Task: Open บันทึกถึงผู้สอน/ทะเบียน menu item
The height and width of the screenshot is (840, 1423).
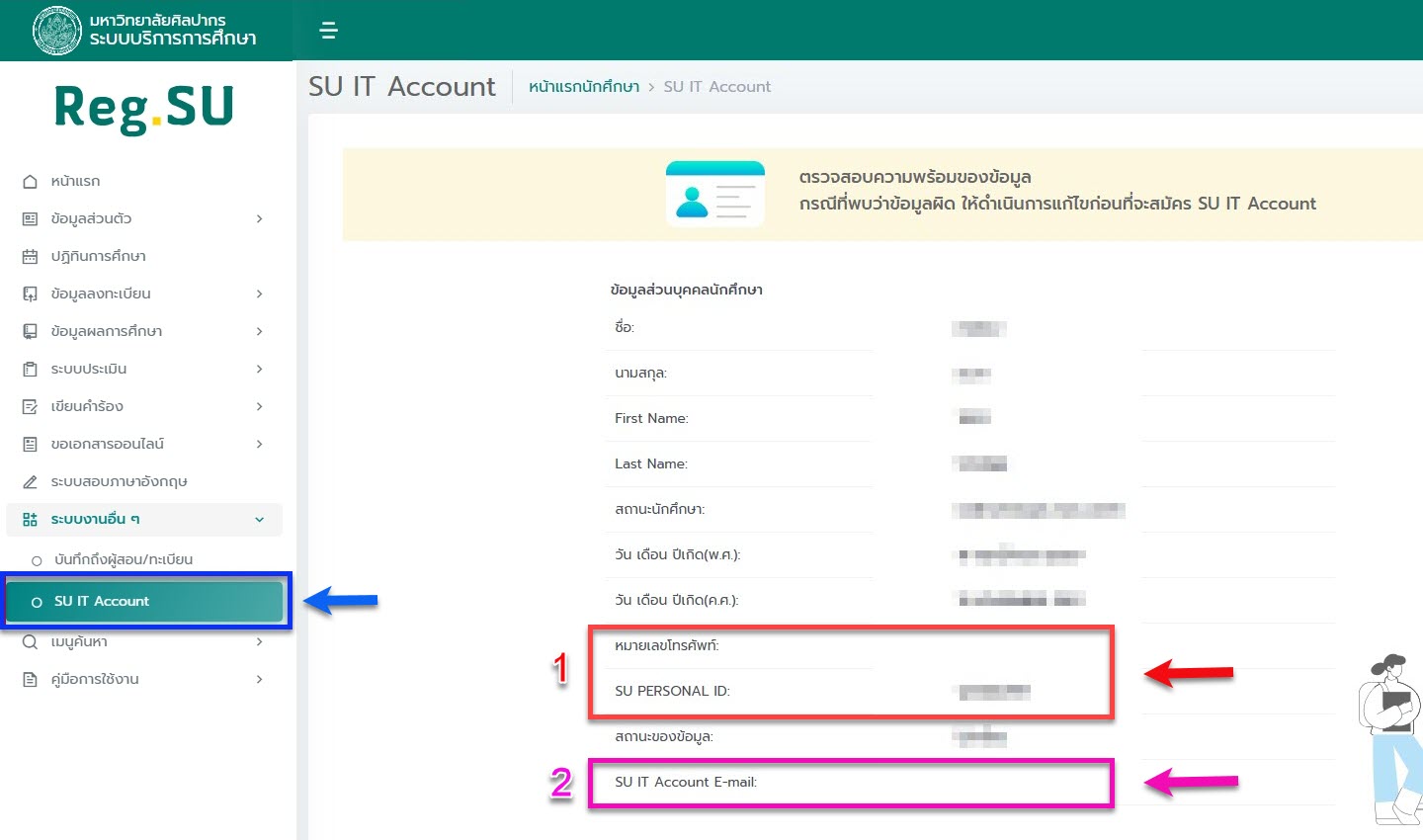Action: click(x=124, y=559)
